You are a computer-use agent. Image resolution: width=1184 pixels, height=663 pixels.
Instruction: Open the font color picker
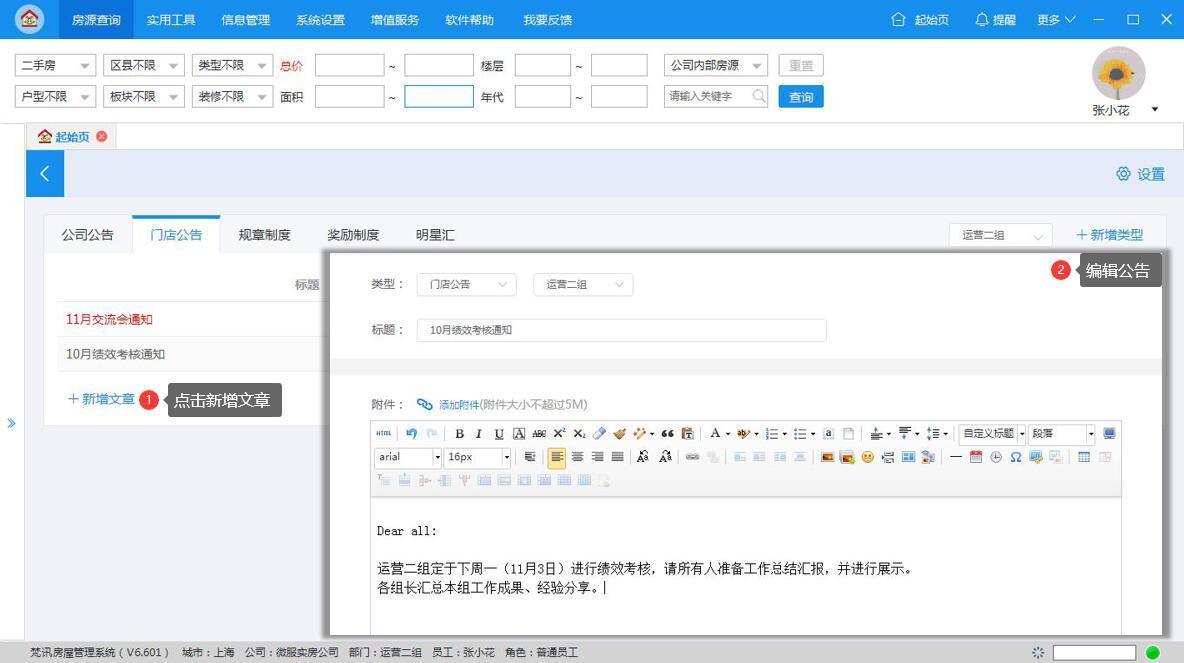[x=716, y=433]
